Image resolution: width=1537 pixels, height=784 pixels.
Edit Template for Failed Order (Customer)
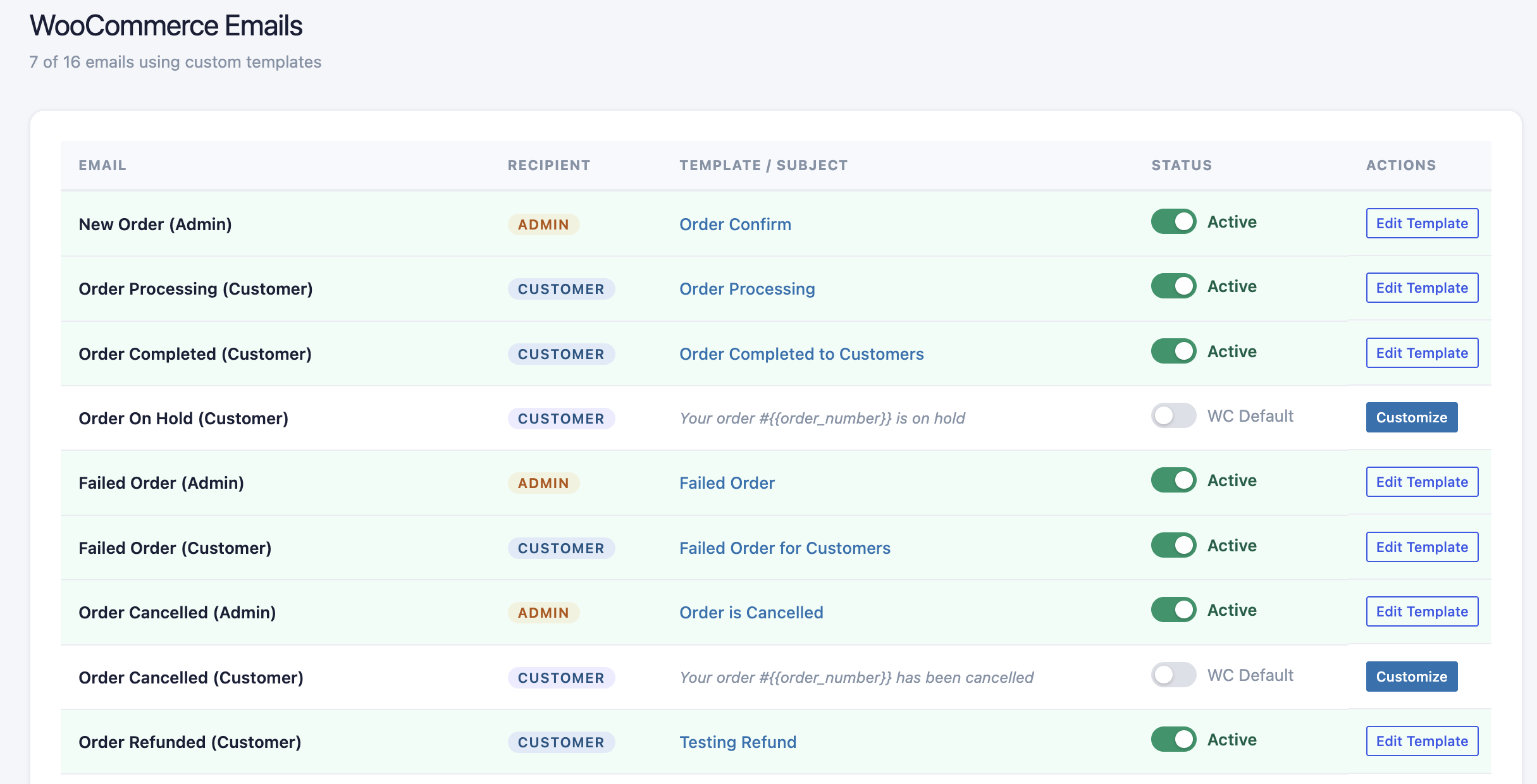1422,547
